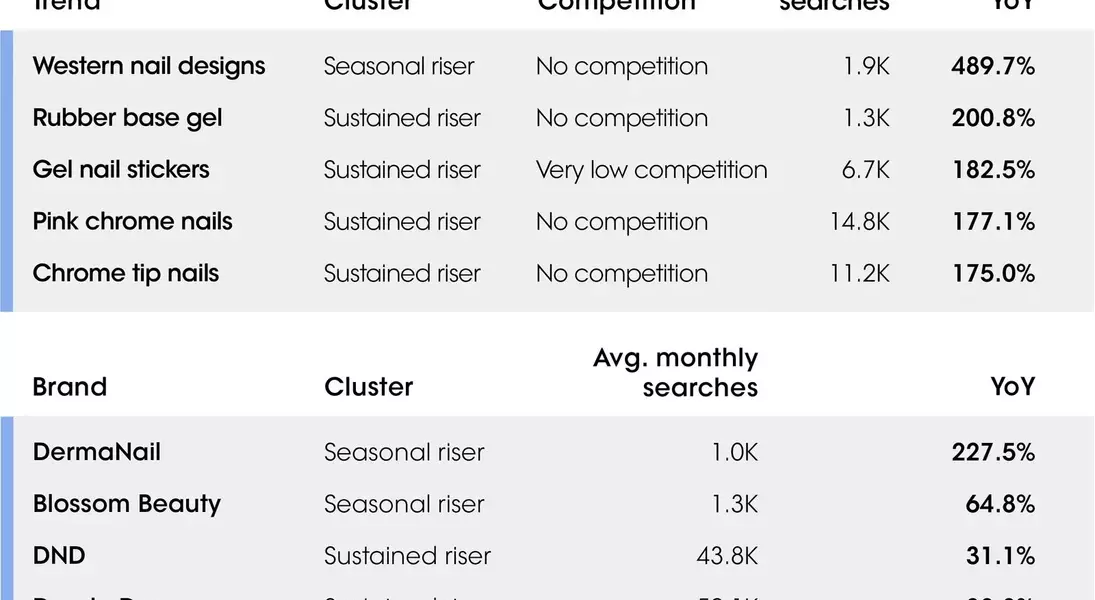Click the Brand column header
This screenshot has width=1095, height=600.
[x=69, y=387]
